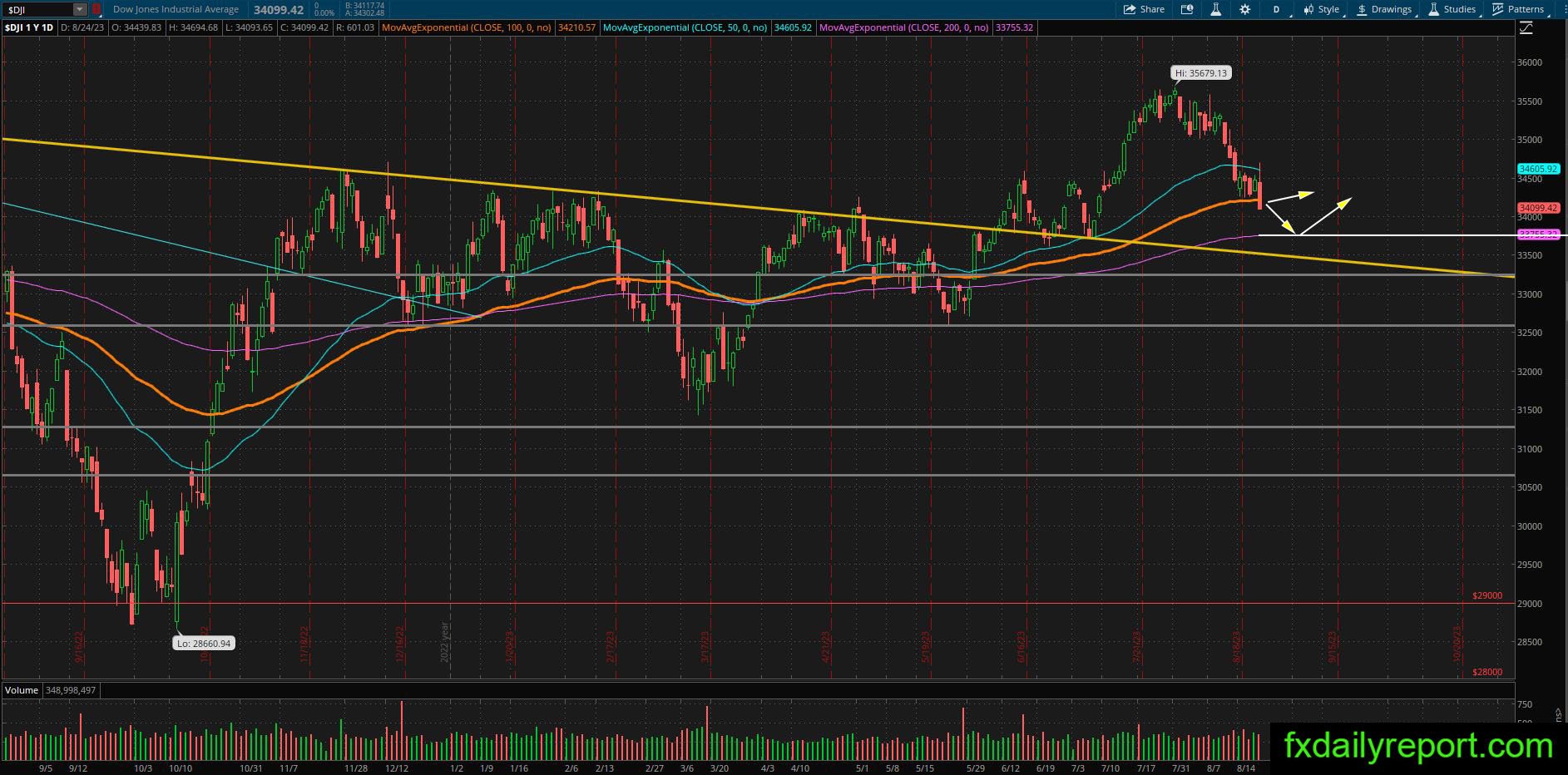Click the MovAvgExponential 200 study label
The height and width of the screenshot is (775, 1568).
[x=904, y=27]
